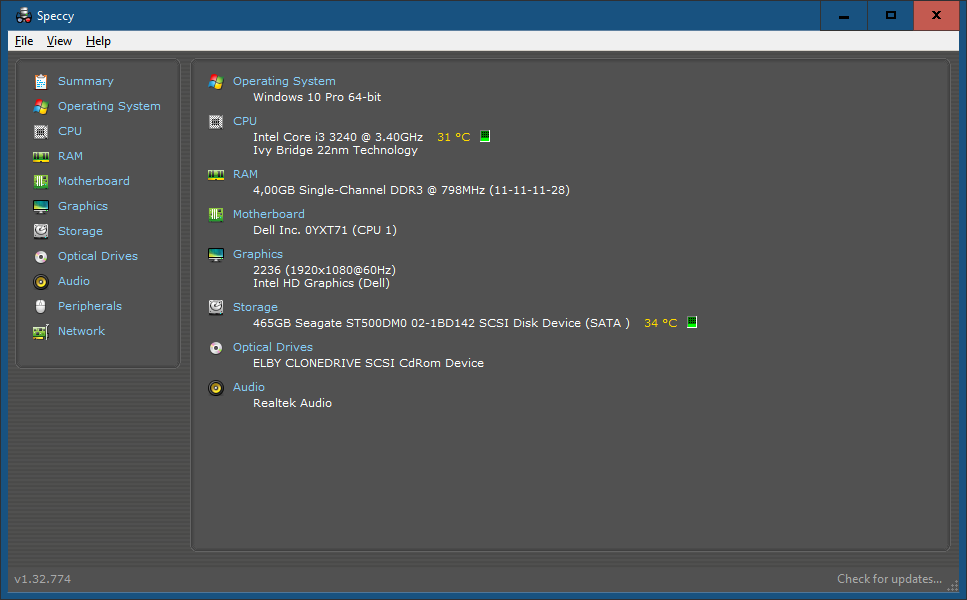Viewport: 967px width, 600px height.
Task: Click the CPU chip icon in the sidebar
Action: coord(41,131)
